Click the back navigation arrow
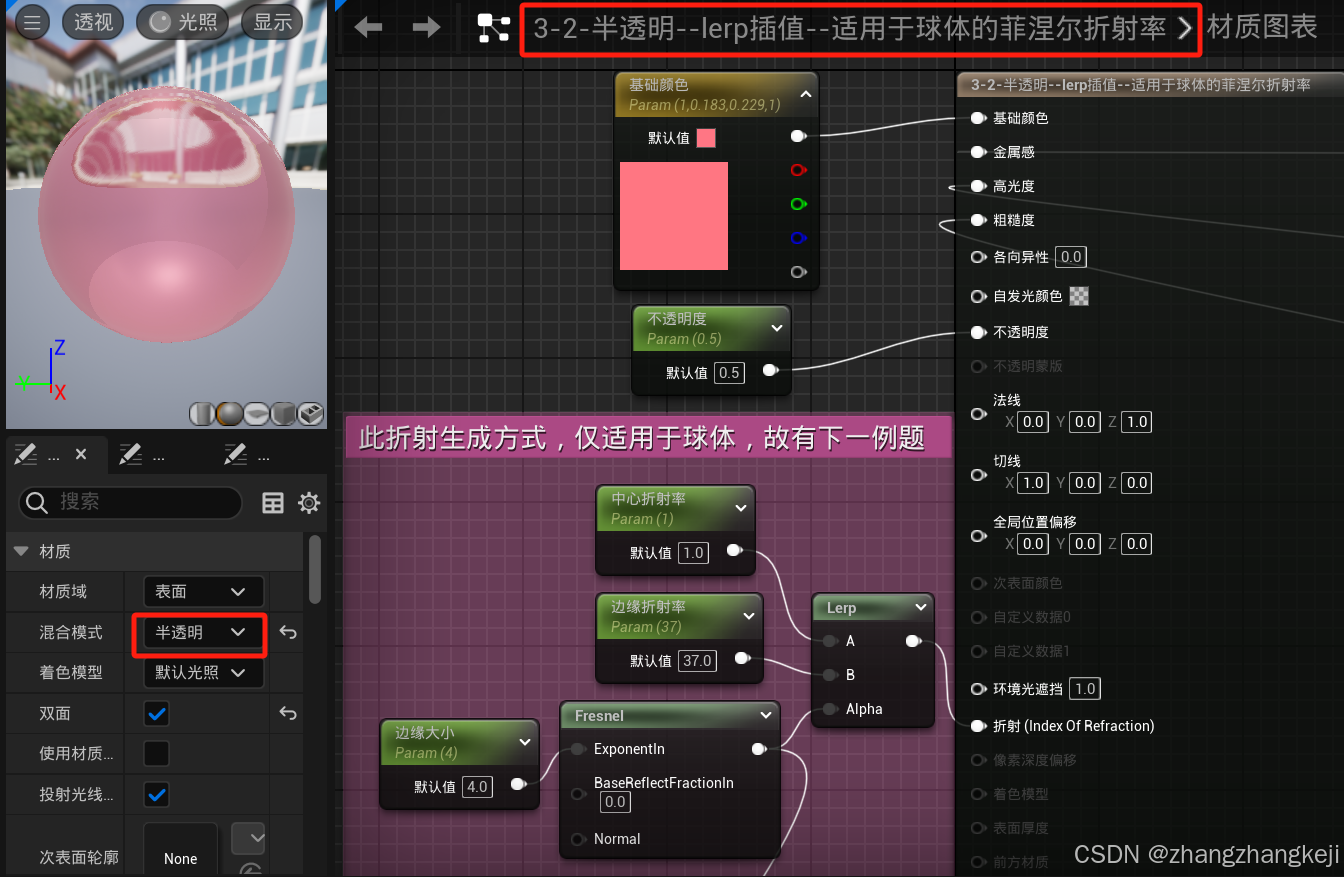The width and height of the screenshot is (1344, 877). point(367,27)
